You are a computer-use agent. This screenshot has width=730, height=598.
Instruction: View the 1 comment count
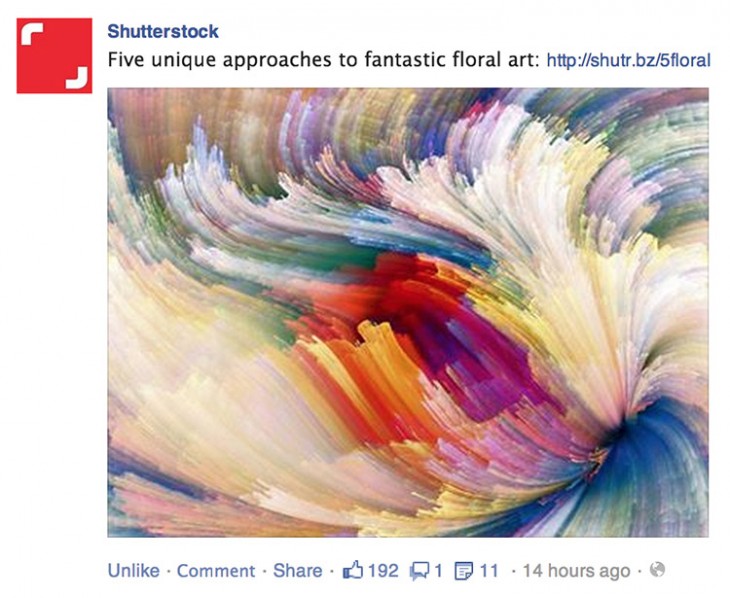pyautogui.click(x=438, y=571)
